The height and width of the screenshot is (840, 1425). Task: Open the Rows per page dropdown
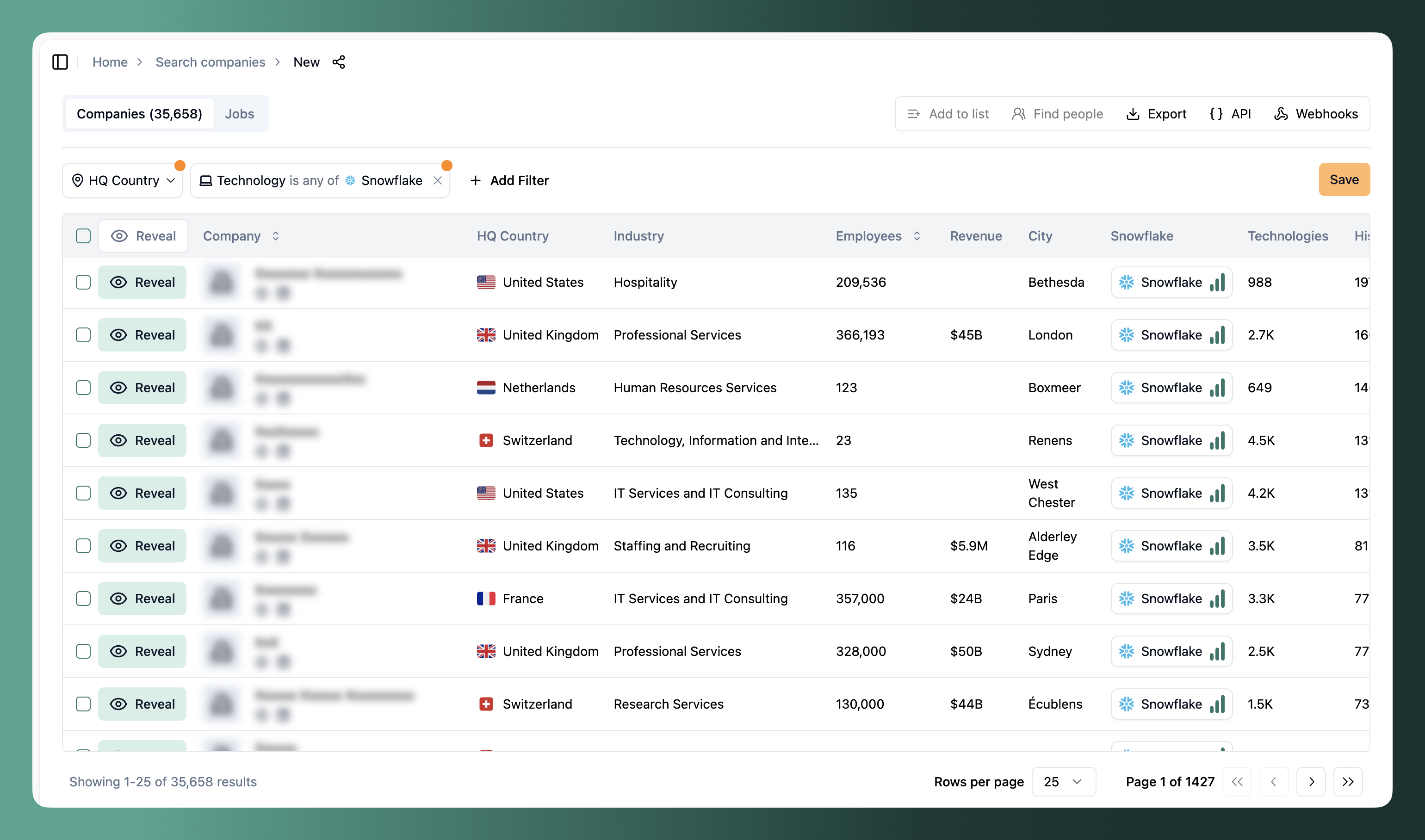(x=1063, y=782)
